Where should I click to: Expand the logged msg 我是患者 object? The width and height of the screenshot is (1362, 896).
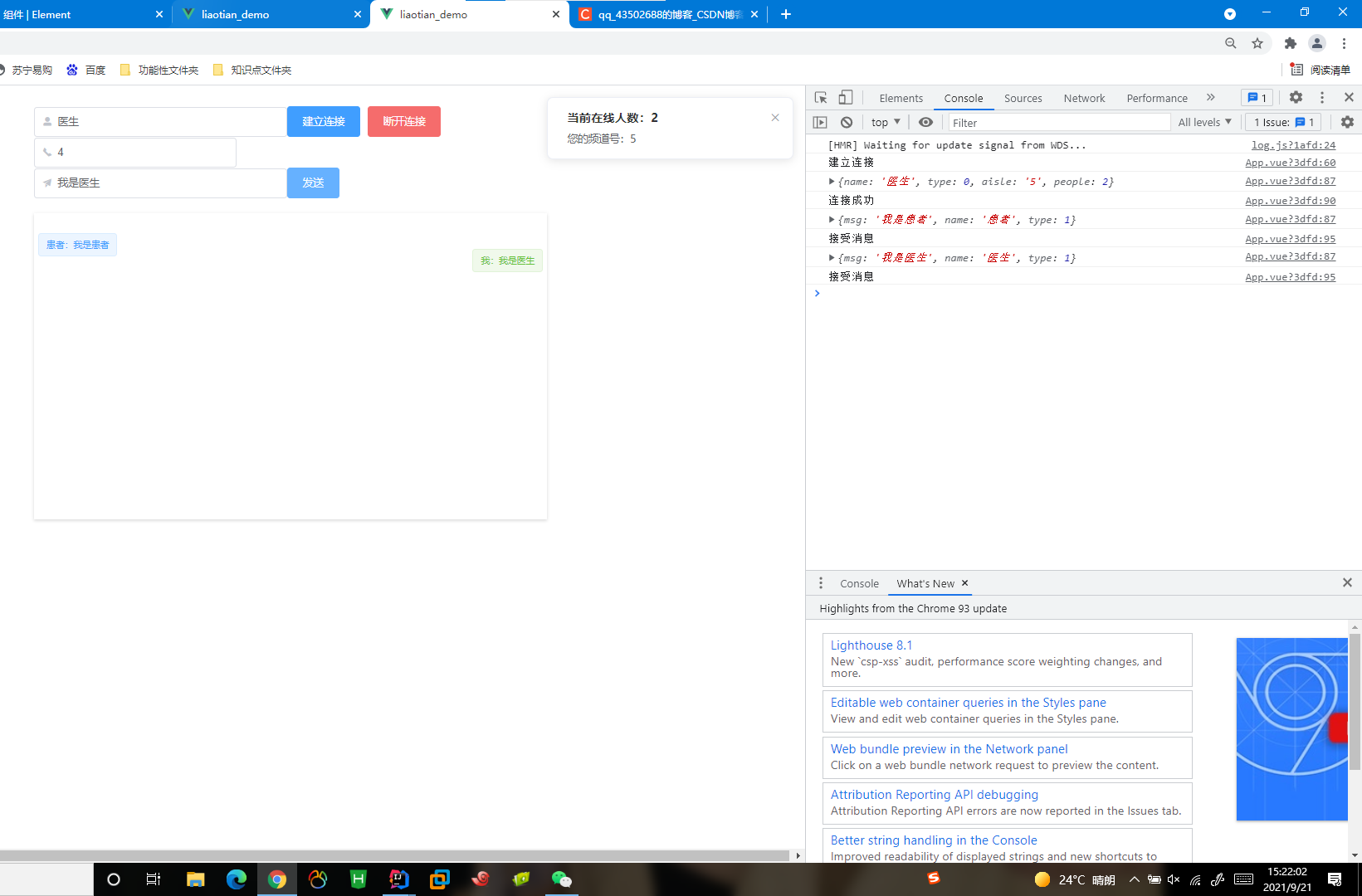(832, 220)
